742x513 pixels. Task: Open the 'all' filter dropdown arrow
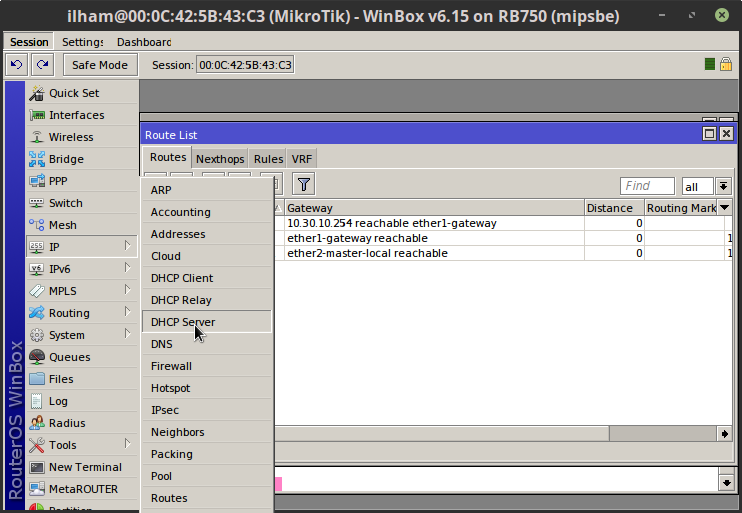pos(723,186)
